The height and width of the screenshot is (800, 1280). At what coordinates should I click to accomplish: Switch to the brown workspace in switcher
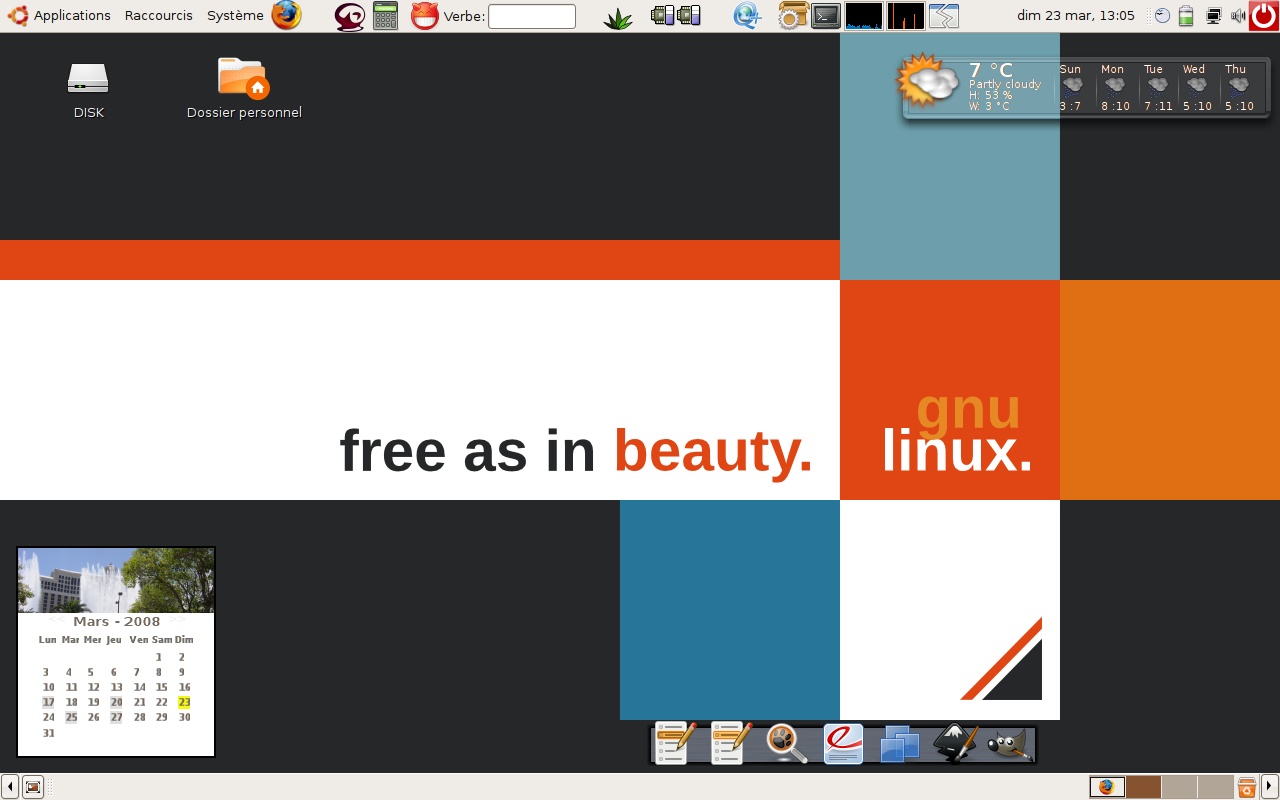click(x=1143, y=787)
